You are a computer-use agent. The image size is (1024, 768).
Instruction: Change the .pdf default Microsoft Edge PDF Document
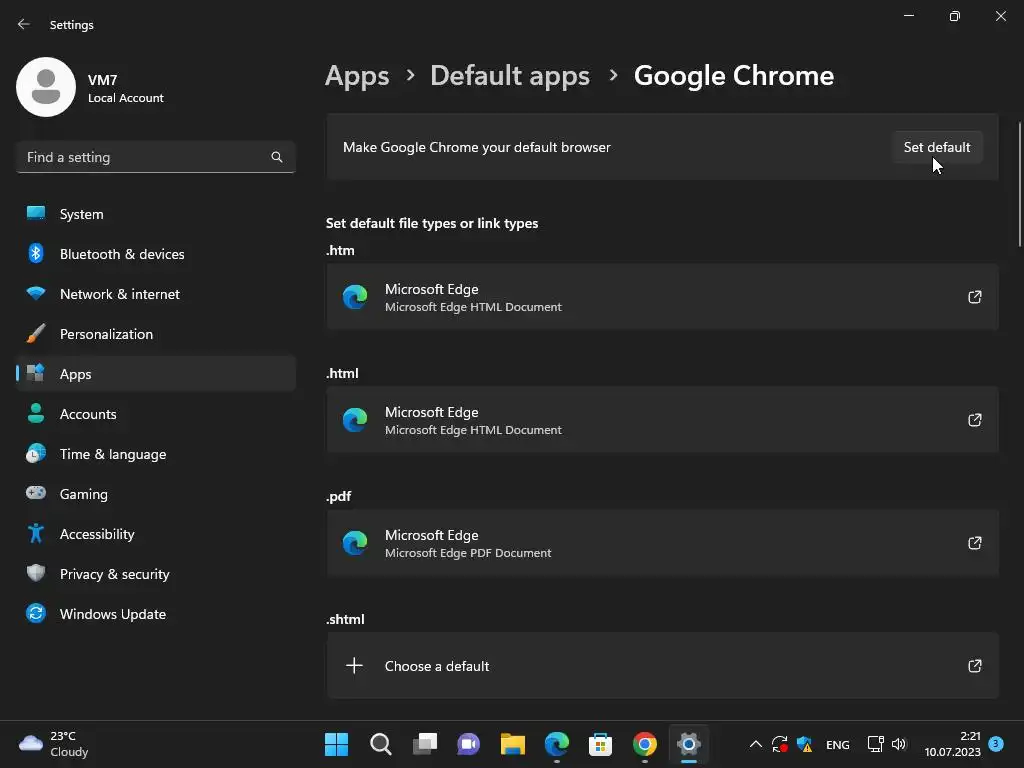pos(662,543)
